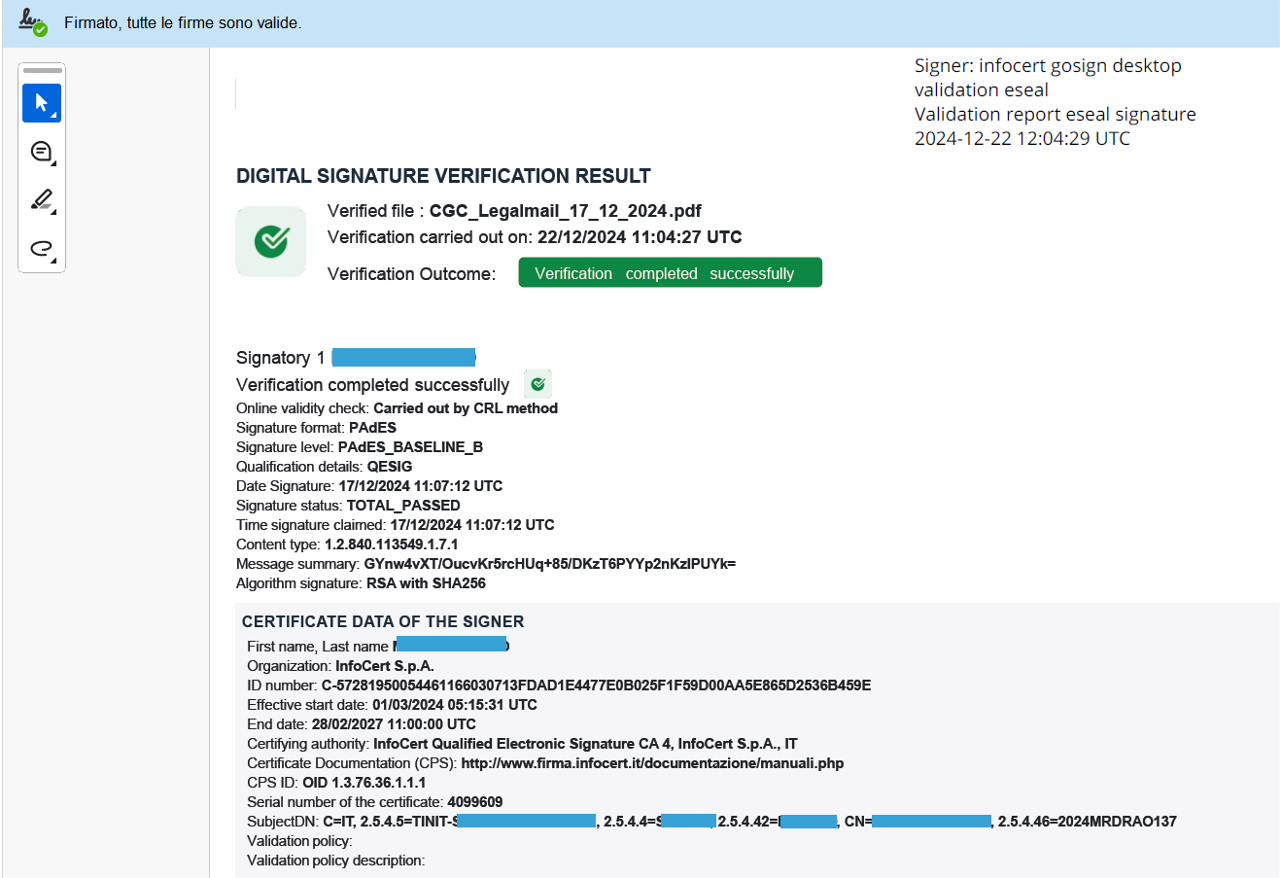Screen dimensions: 1280x878
Task: Click the redacted name next to Signatory 1
Action: click(x=403, y=357)
